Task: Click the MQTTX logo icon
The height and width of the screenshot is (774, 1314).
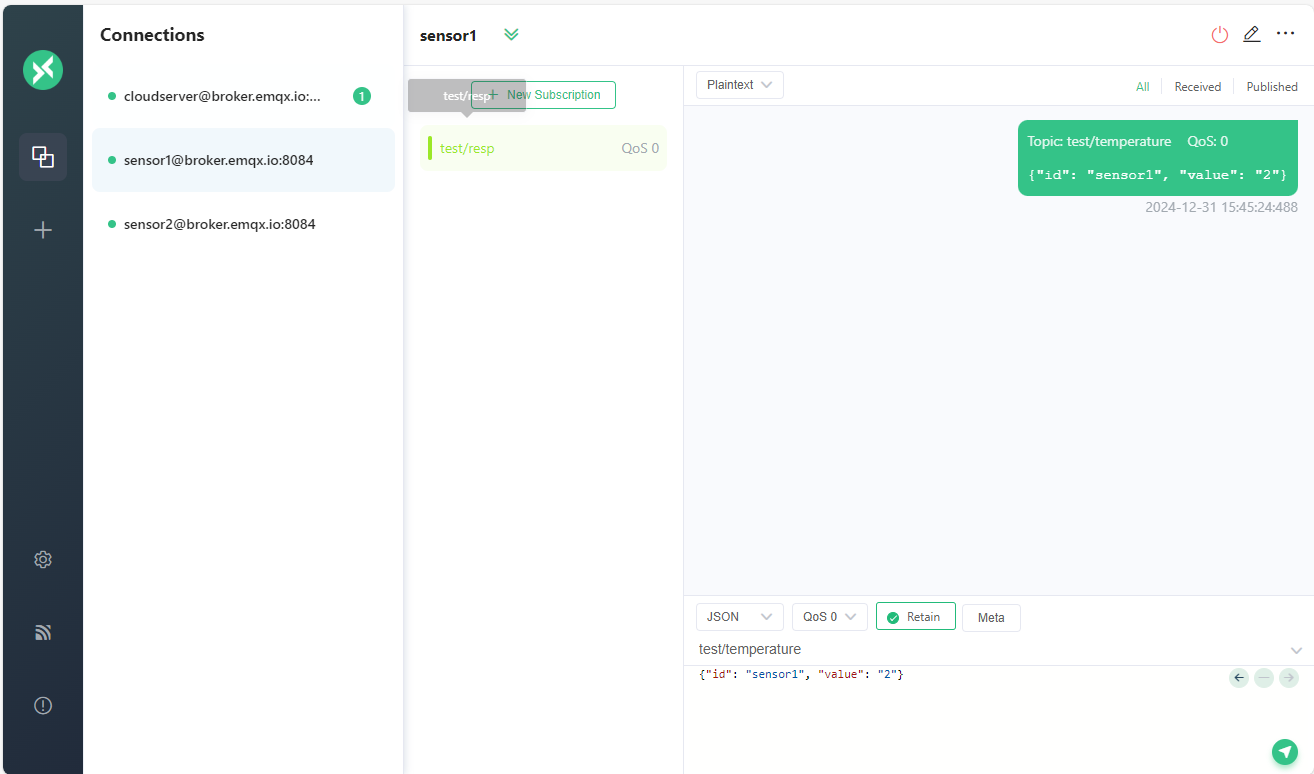Action: pos(43,69)
